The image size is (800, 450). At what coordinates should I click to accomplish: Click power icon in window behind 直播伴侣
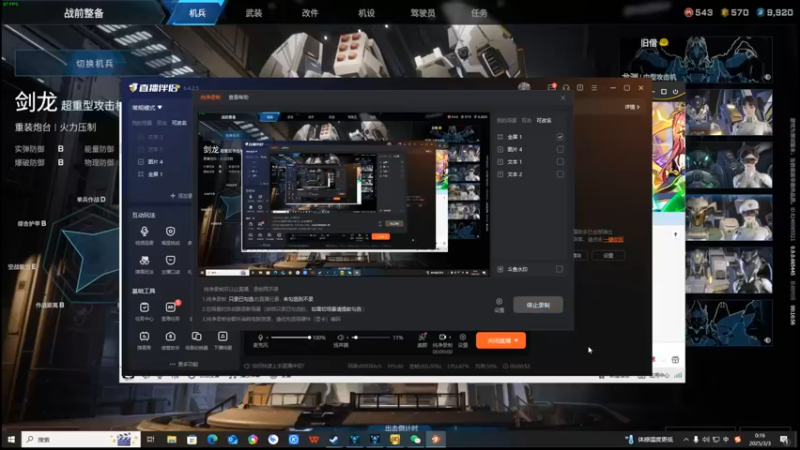tap(676, 92)
